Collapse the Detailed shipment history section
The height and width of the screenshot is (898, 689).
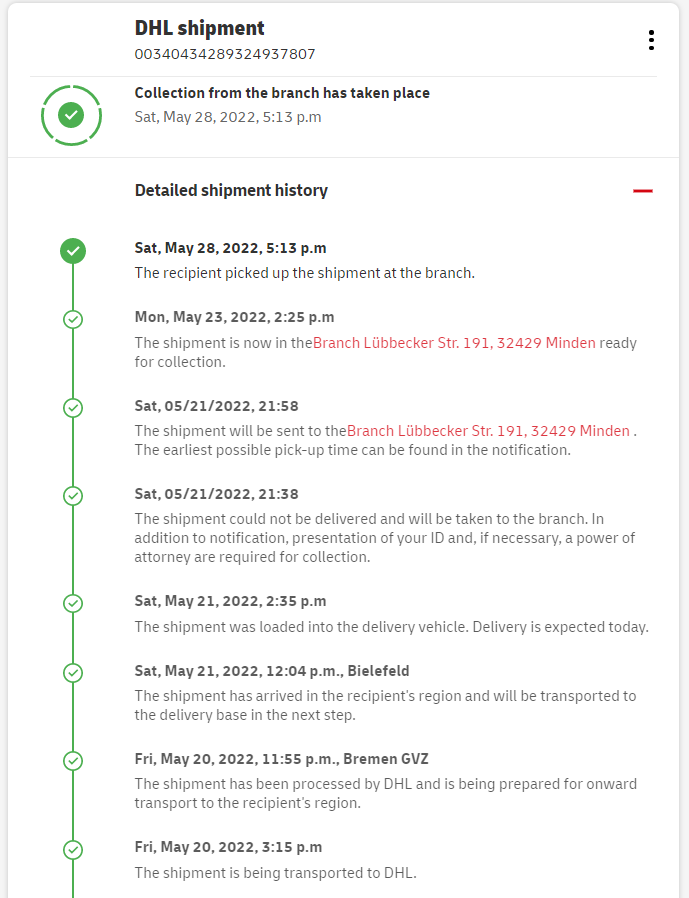(642, 191)
